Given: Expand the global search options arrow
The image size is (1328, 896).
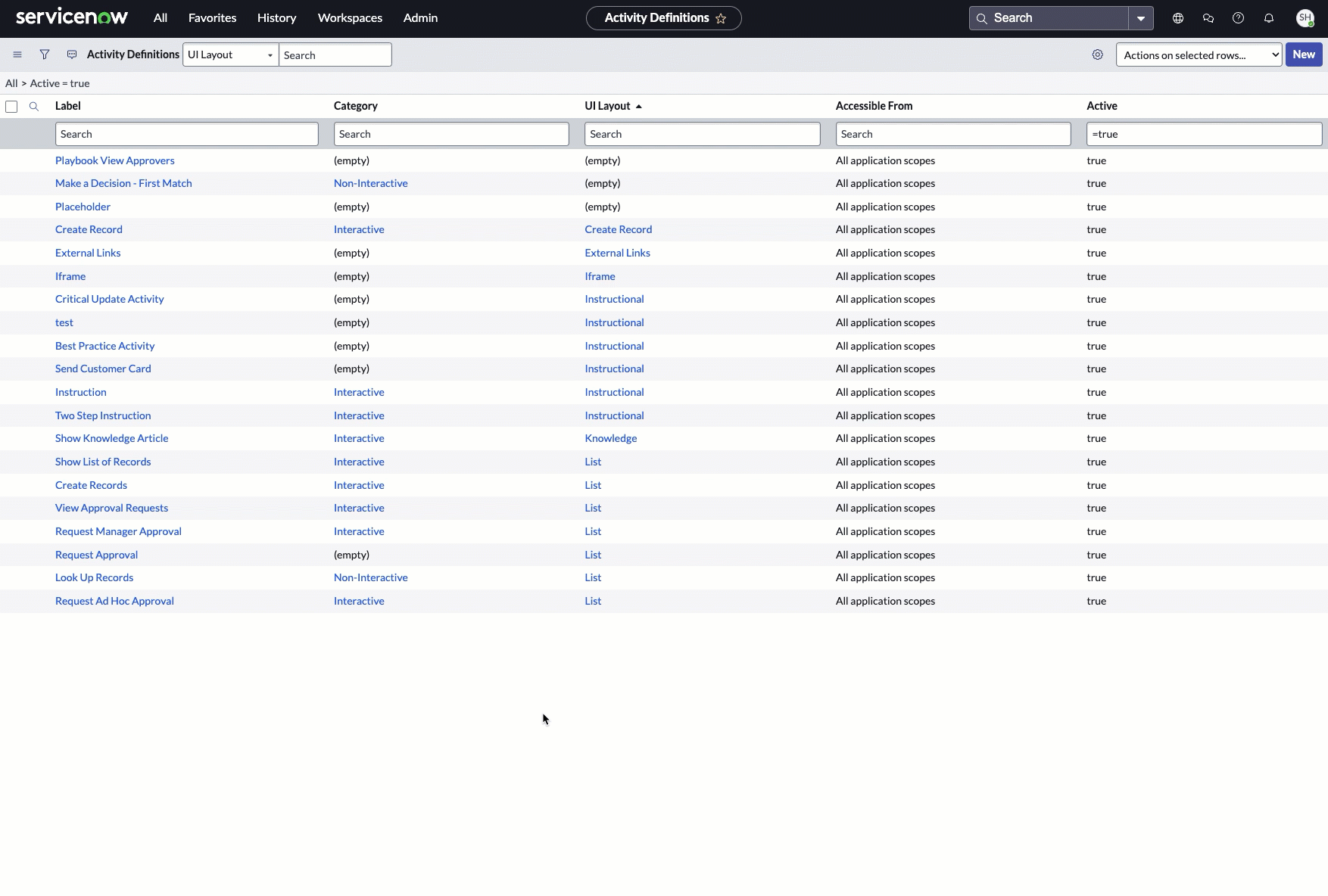Looking at the screenshot, I should click(1141, 18).
